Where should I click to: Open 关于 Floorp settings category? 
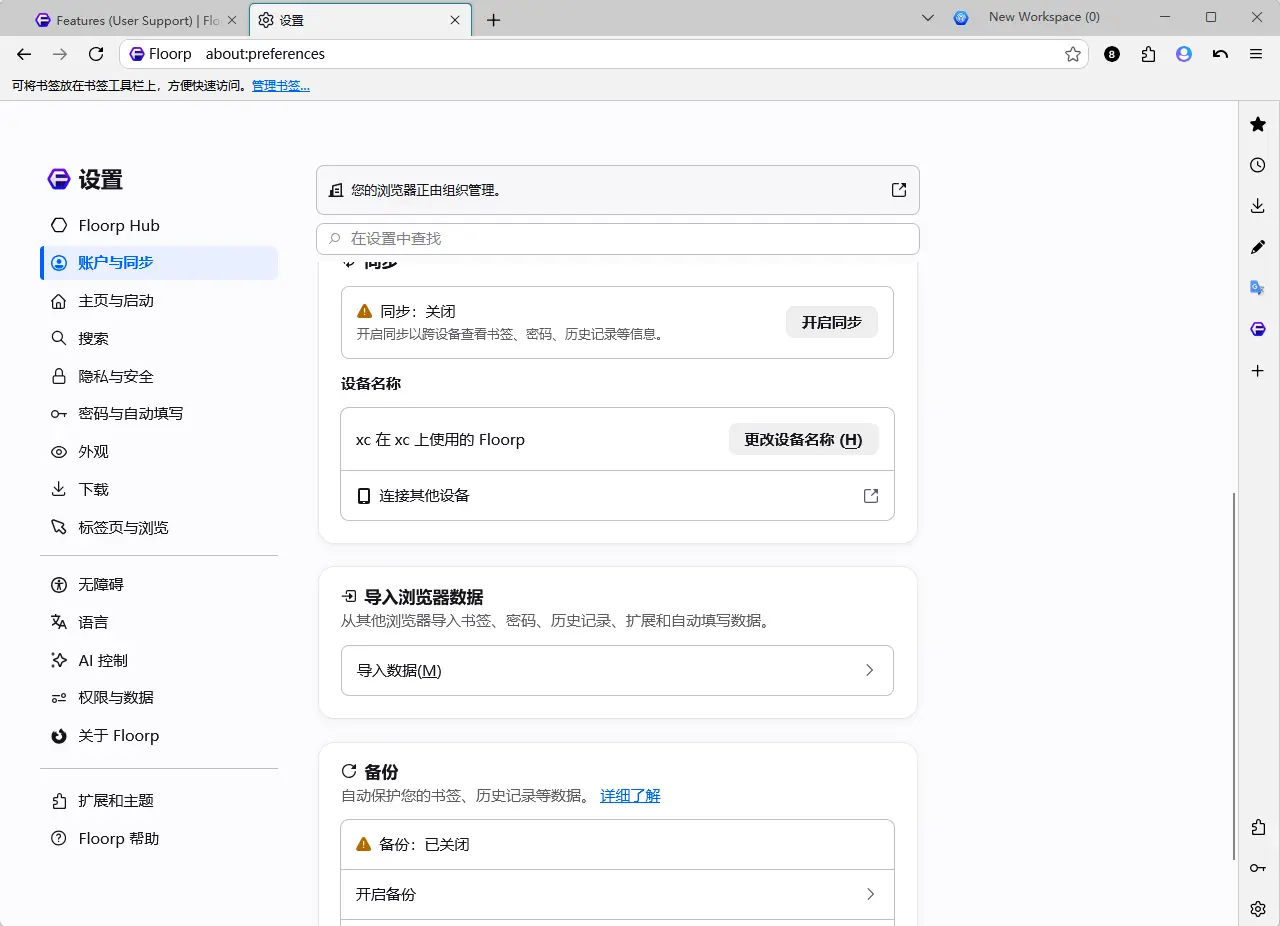pyautogui.click(x=159, y=736)
